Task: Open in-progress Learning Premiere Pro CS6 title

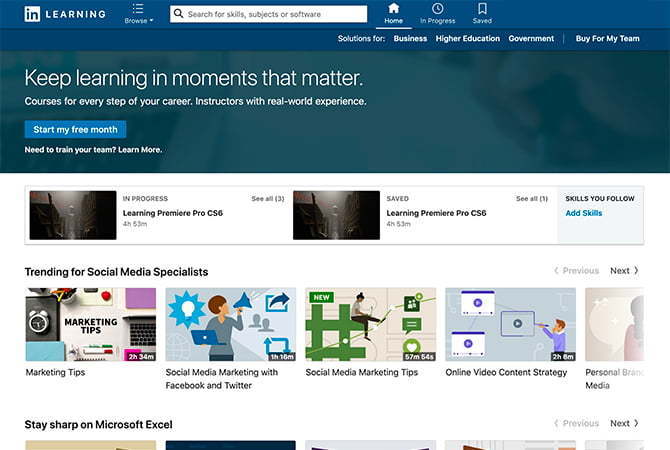Action: point(173,213)
